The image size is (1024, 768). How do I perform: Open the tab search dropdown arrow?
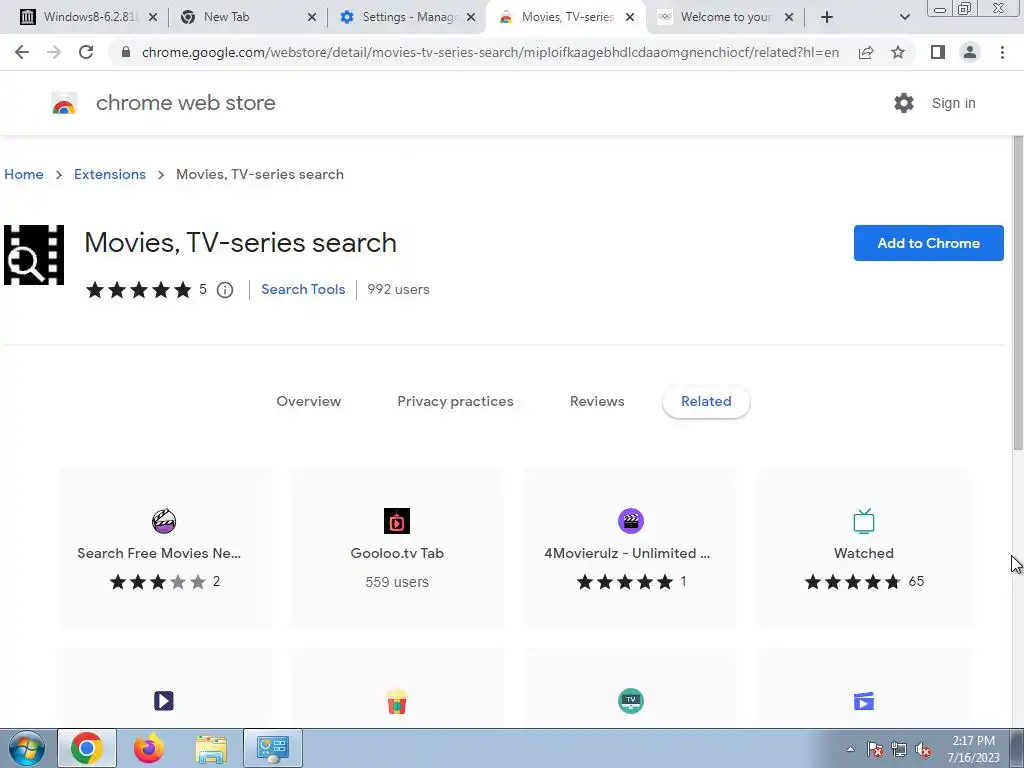click(x=904, y=17)
